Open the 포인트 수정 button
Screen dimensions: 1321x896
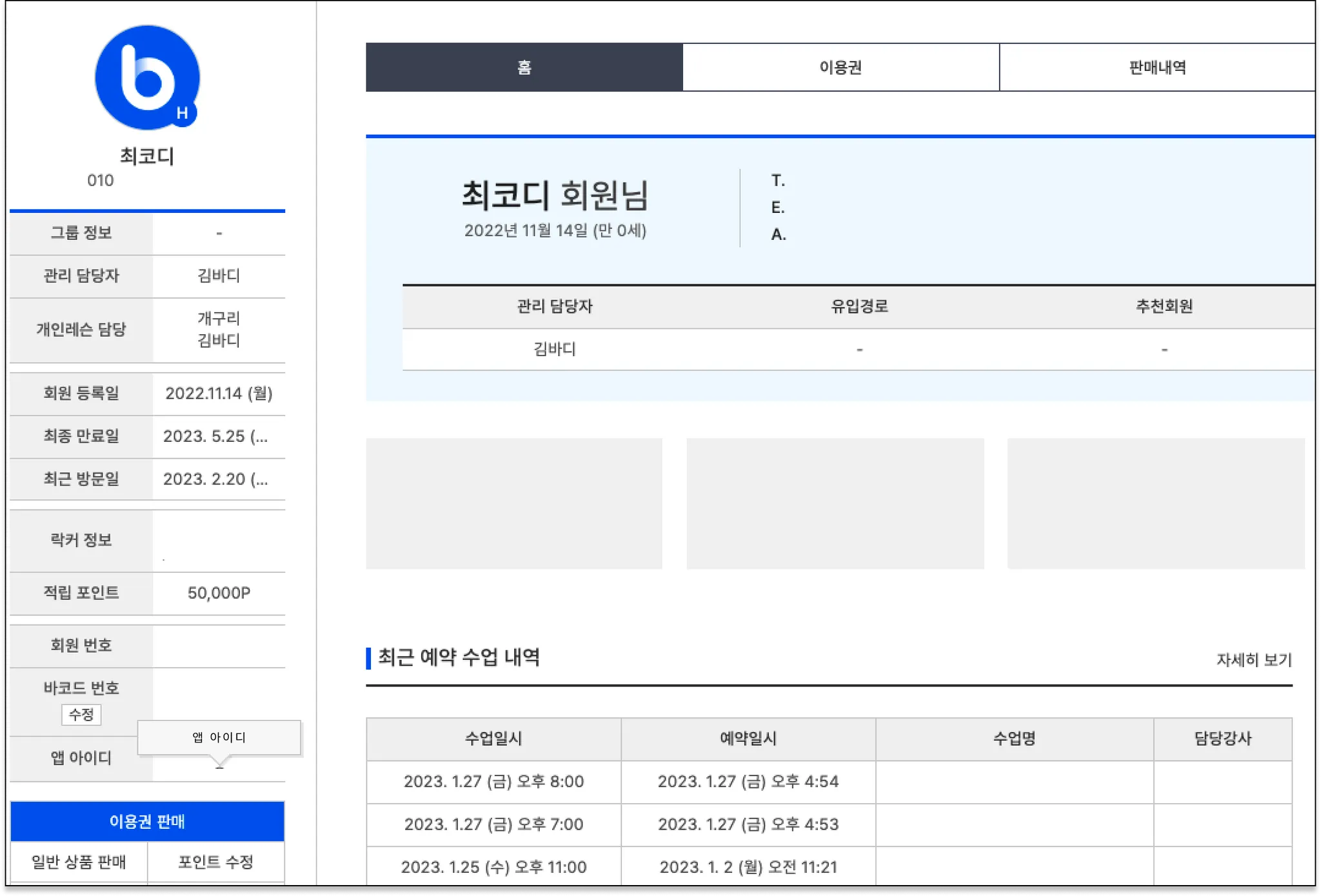click(216, 862)
